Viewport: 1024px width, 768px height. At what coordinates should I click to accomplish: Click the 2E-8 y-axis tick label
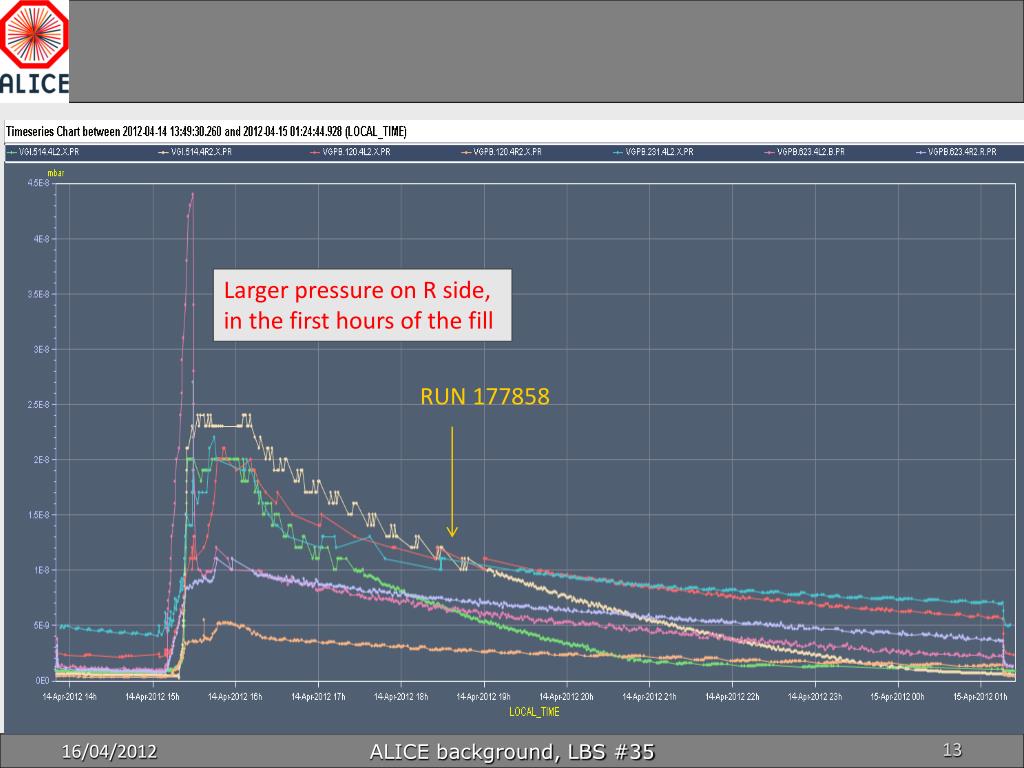pyautogui.click(x=40, y=460)
